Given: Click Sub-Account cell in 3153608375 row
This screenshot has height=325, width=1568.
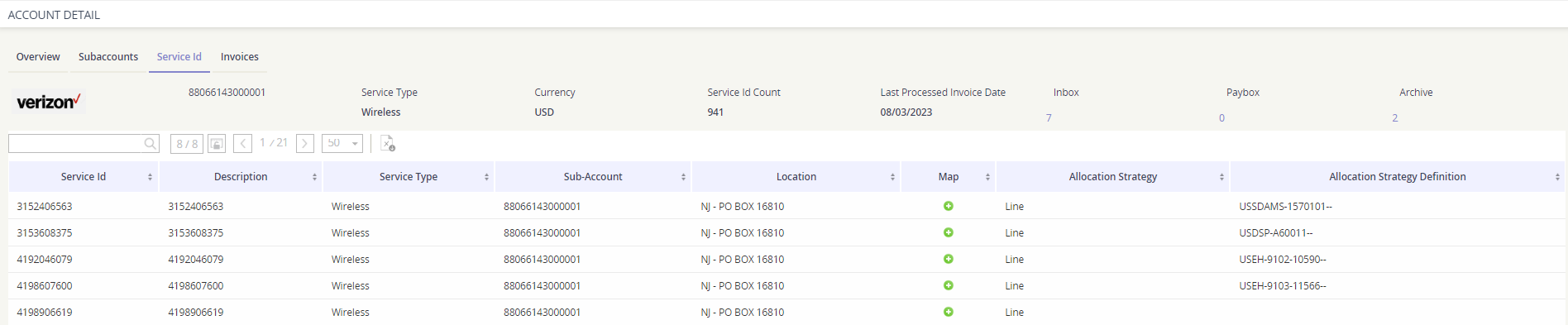Looking at the screenshot, I should (x=543, y=233).
